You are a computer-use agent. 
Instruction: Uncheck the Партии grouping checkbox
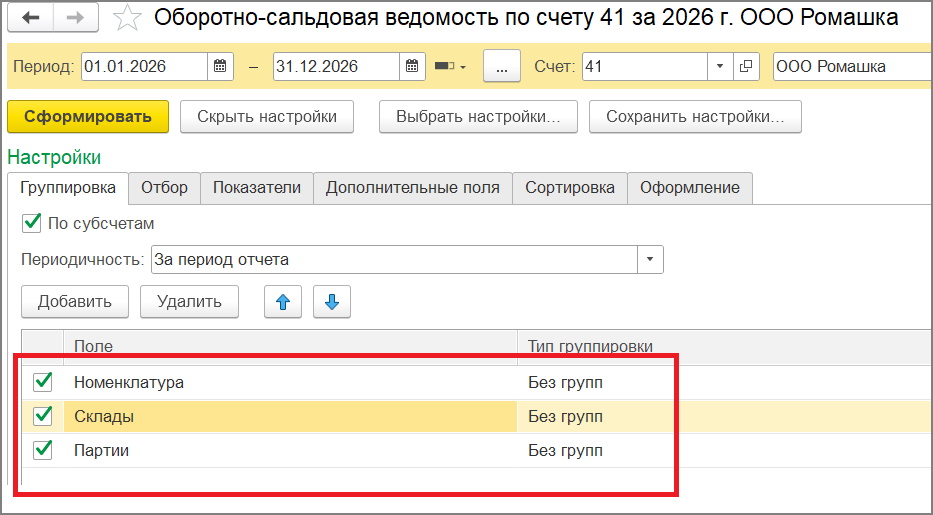click(43, 450)
